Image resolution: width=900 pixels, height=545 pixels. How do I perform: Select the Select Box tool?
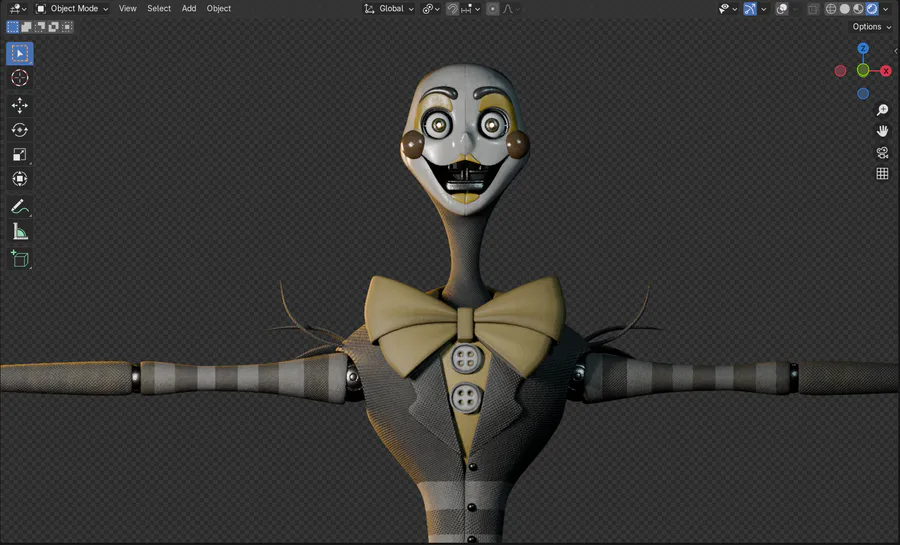(x=20, y=53)
